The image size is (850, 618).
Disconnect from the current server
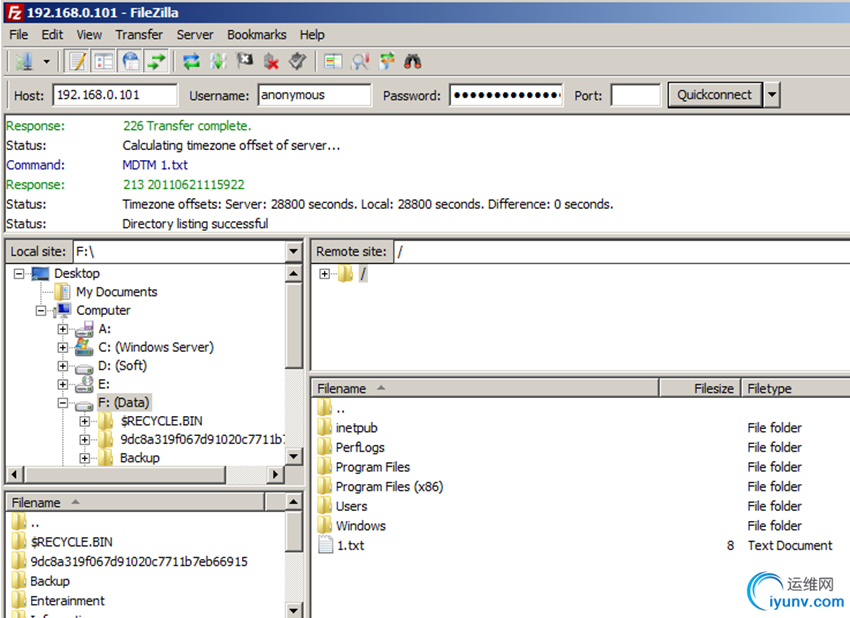pos(271,61)
